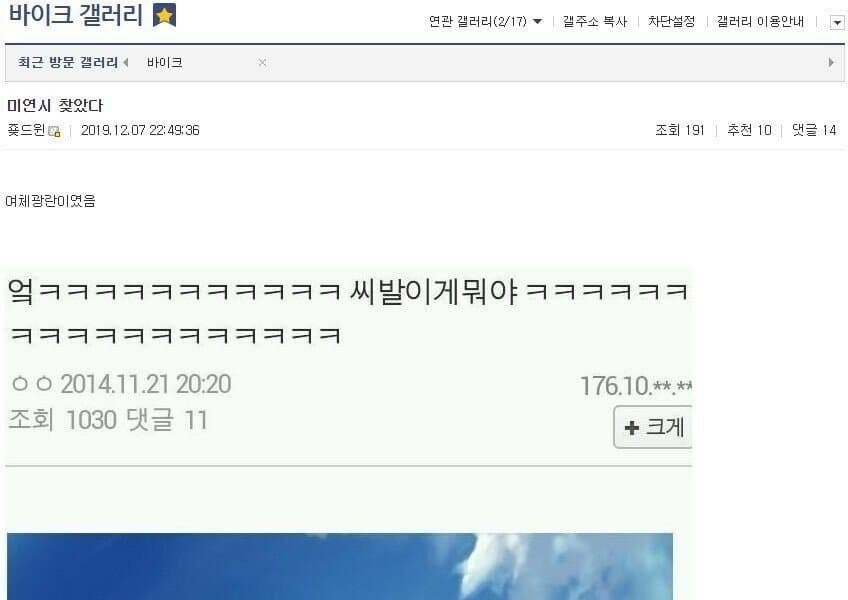
Task: Click the author nickname 횾드뭔
Action: [x=26, y=130]
